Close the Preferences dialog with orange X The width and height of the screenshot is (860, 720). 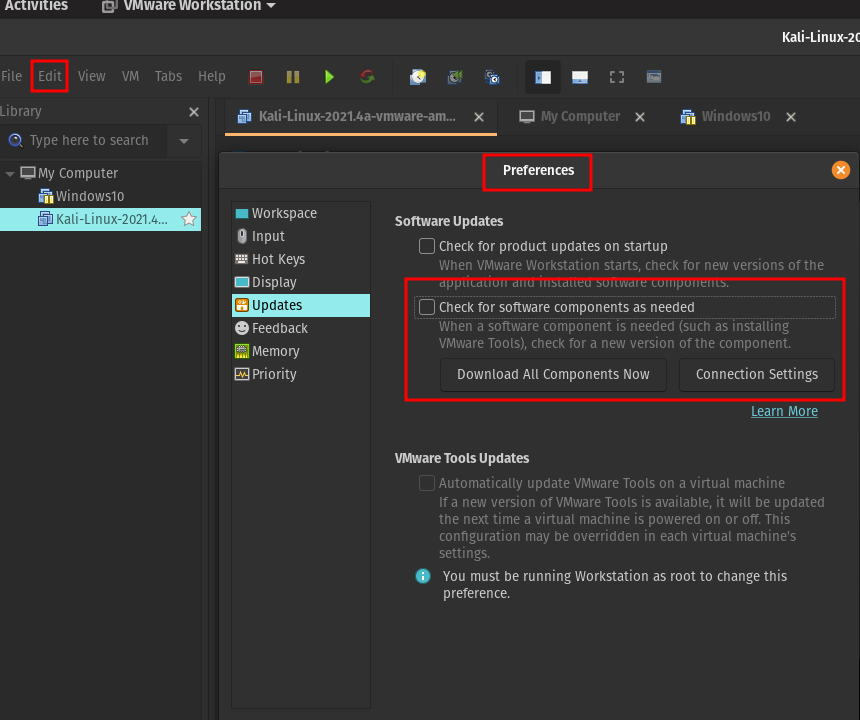coord(840,170)
